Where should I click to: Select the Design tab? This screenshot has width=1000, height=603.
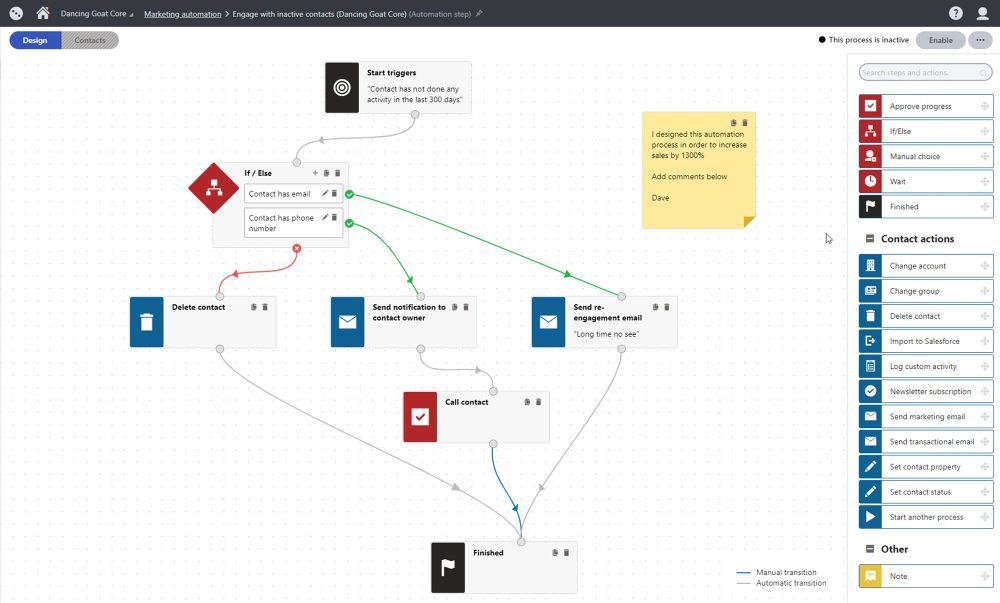[33, 40]
